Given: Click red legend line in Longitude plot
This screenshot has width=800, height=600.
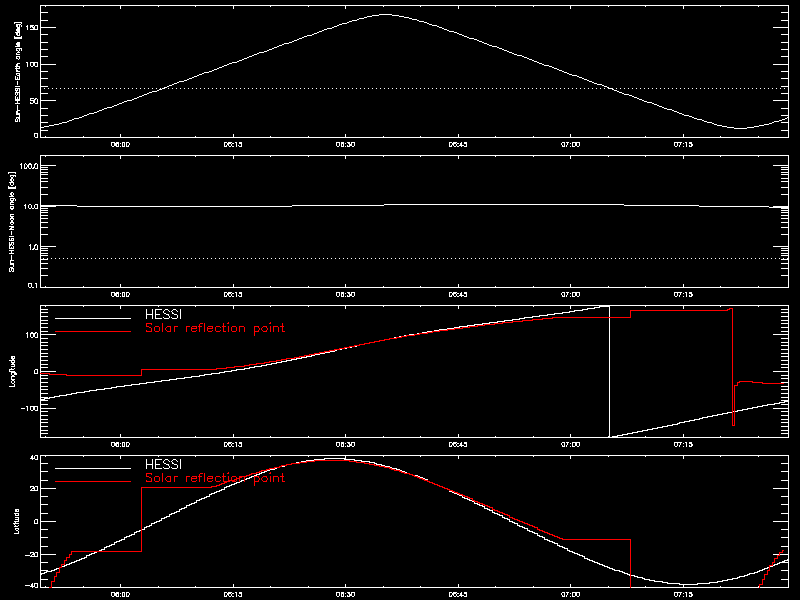Looking at the screenshot, I should coord(93,332).
